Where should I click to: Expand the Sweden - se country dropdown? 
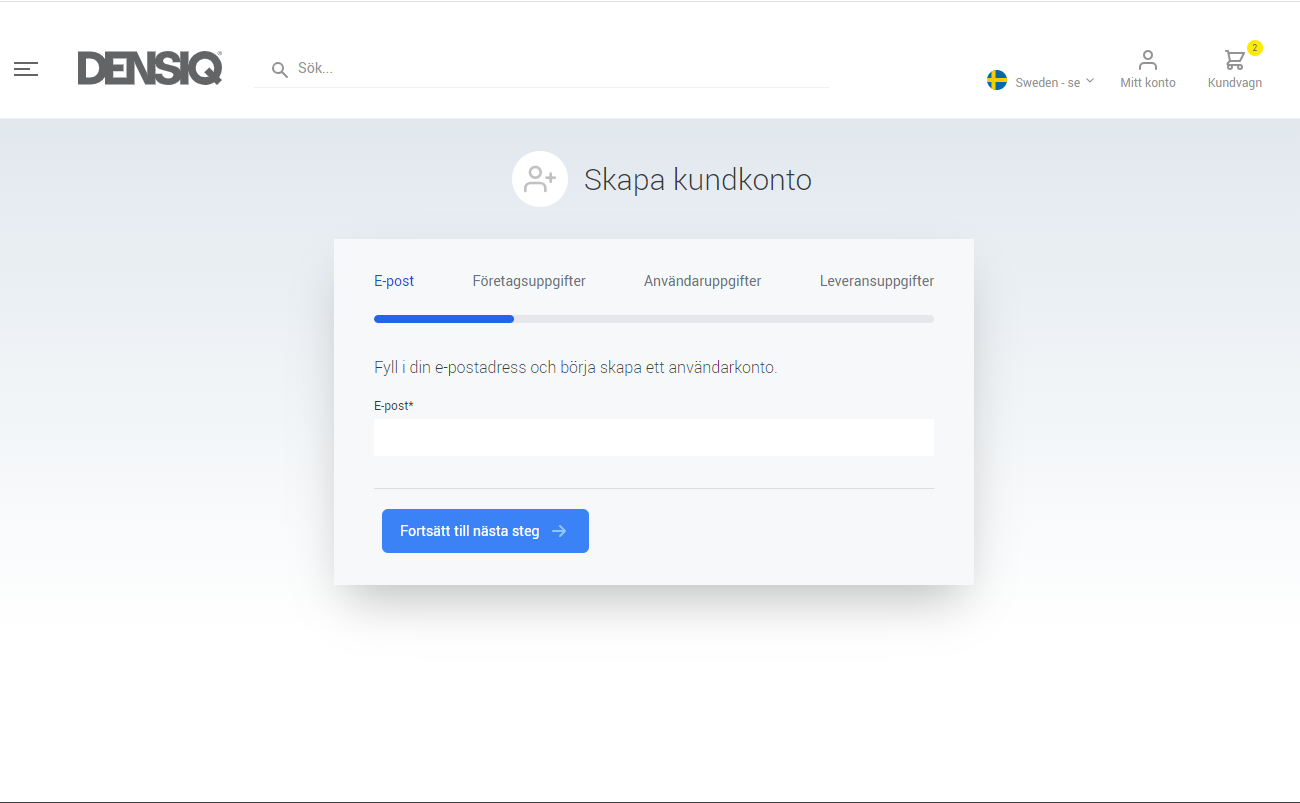tap(1047, 83)
